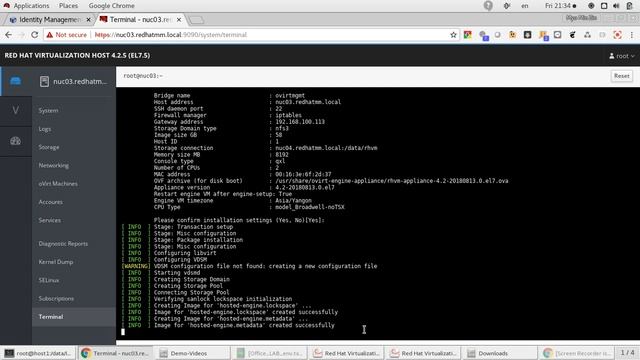Click the battery icon in top panel
The height and width of the screenshot is (360, 640).
[x=630, y=6]
